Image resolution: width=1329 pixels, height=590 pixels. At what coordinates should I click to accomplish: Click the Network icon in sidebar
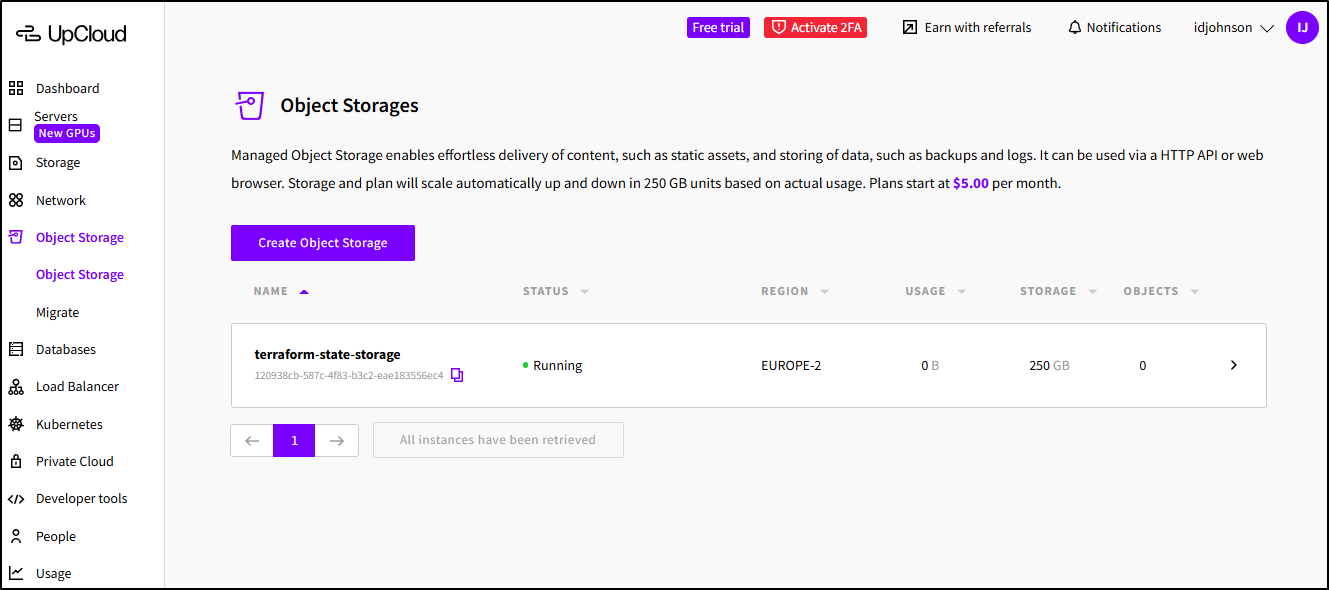tap(16, 200)
